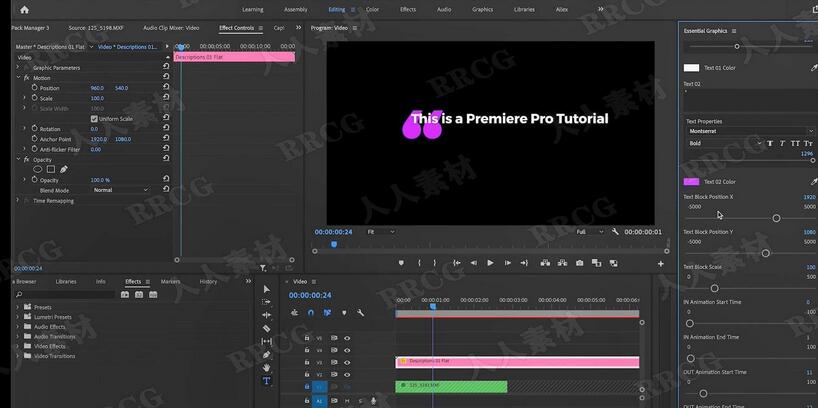Open Program monitor settings wrench
The height and width of the screenshot is (408, 818).
pos(615,232)
